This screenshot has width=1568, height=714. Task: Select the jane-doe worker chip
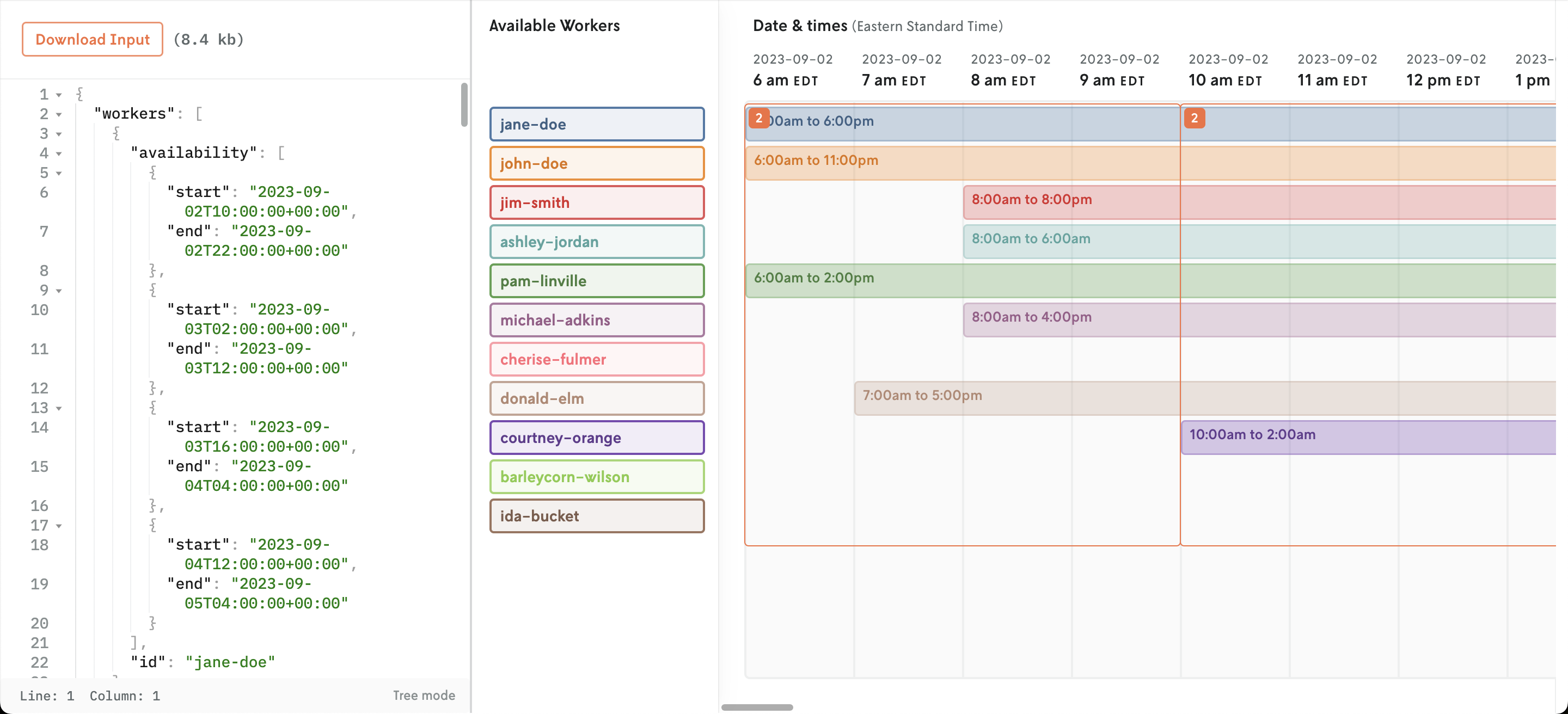(x=597, y=124)
